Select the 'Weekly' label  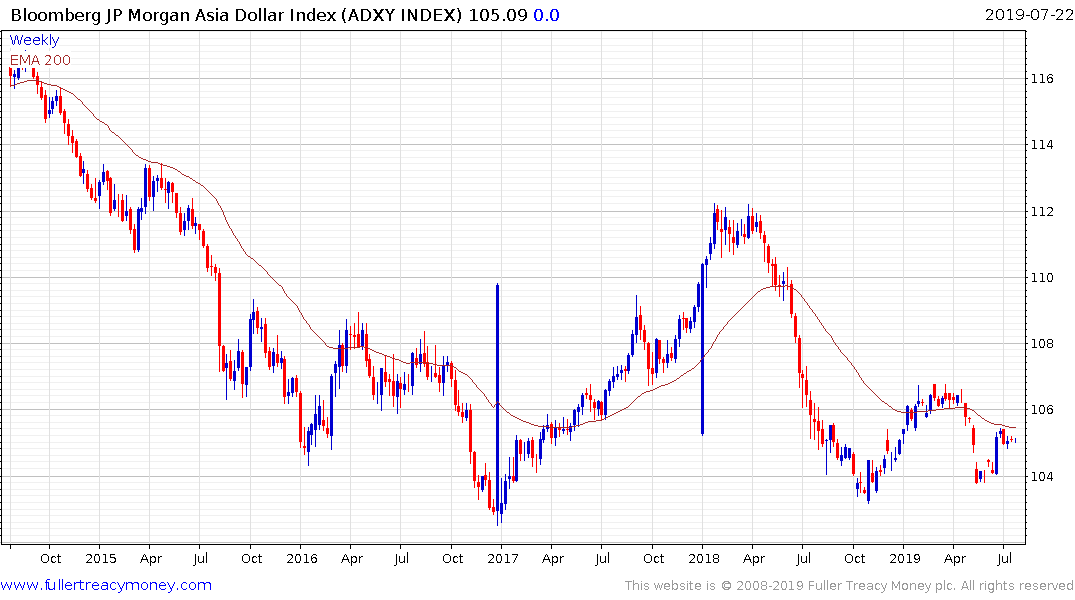pos(34,40)
